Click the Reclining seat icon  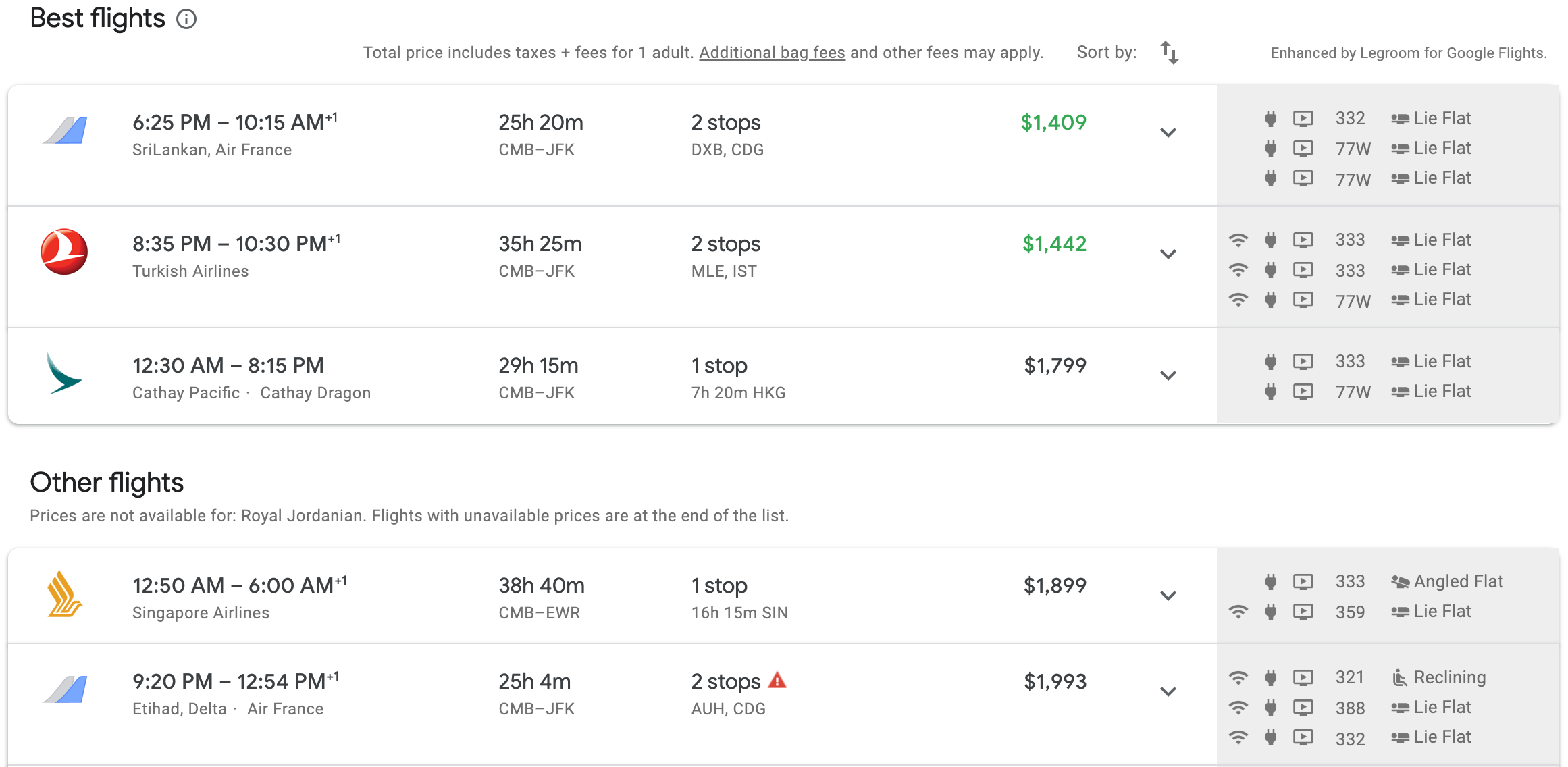click(x=1400, y=677)
